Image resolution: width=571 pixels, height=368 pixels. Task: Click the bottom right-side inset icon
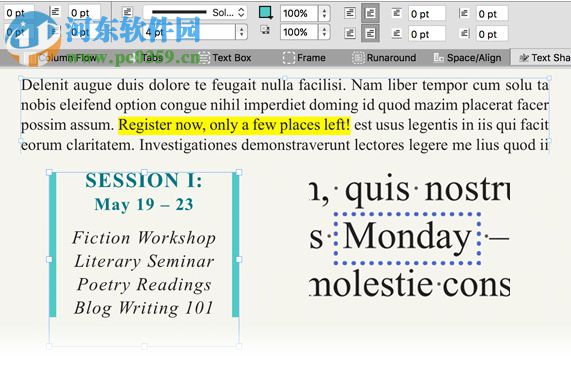click(x=465, y=34)
